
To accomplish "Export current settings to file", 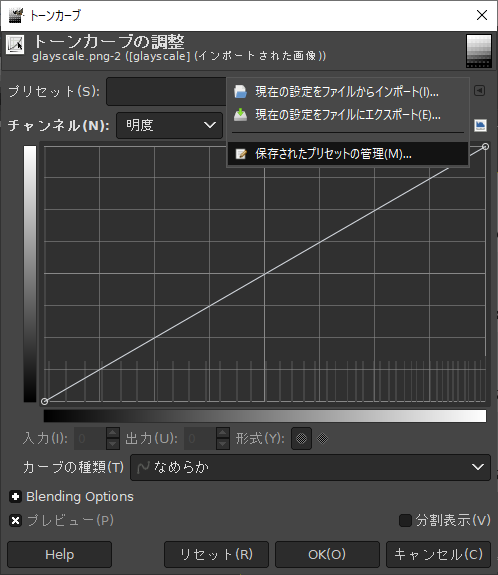I will [348, 115].
